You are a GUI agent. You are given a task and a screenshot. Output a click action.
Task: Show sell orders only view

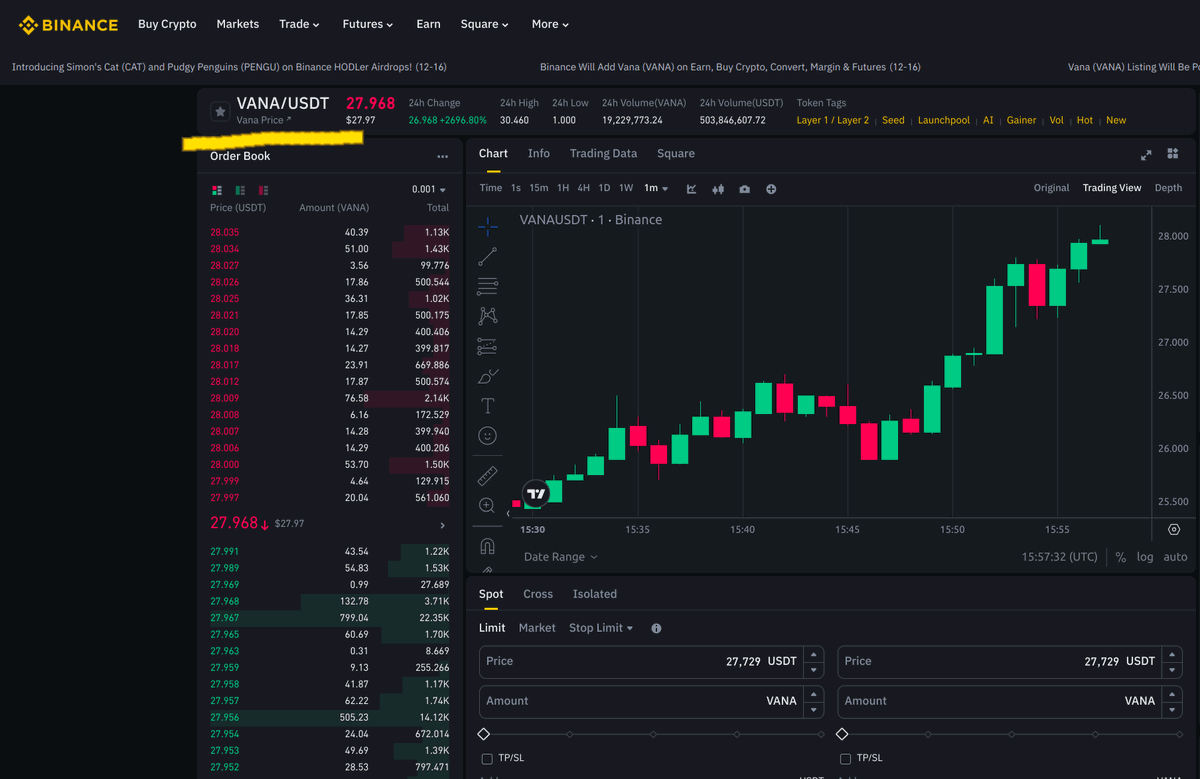263,190
